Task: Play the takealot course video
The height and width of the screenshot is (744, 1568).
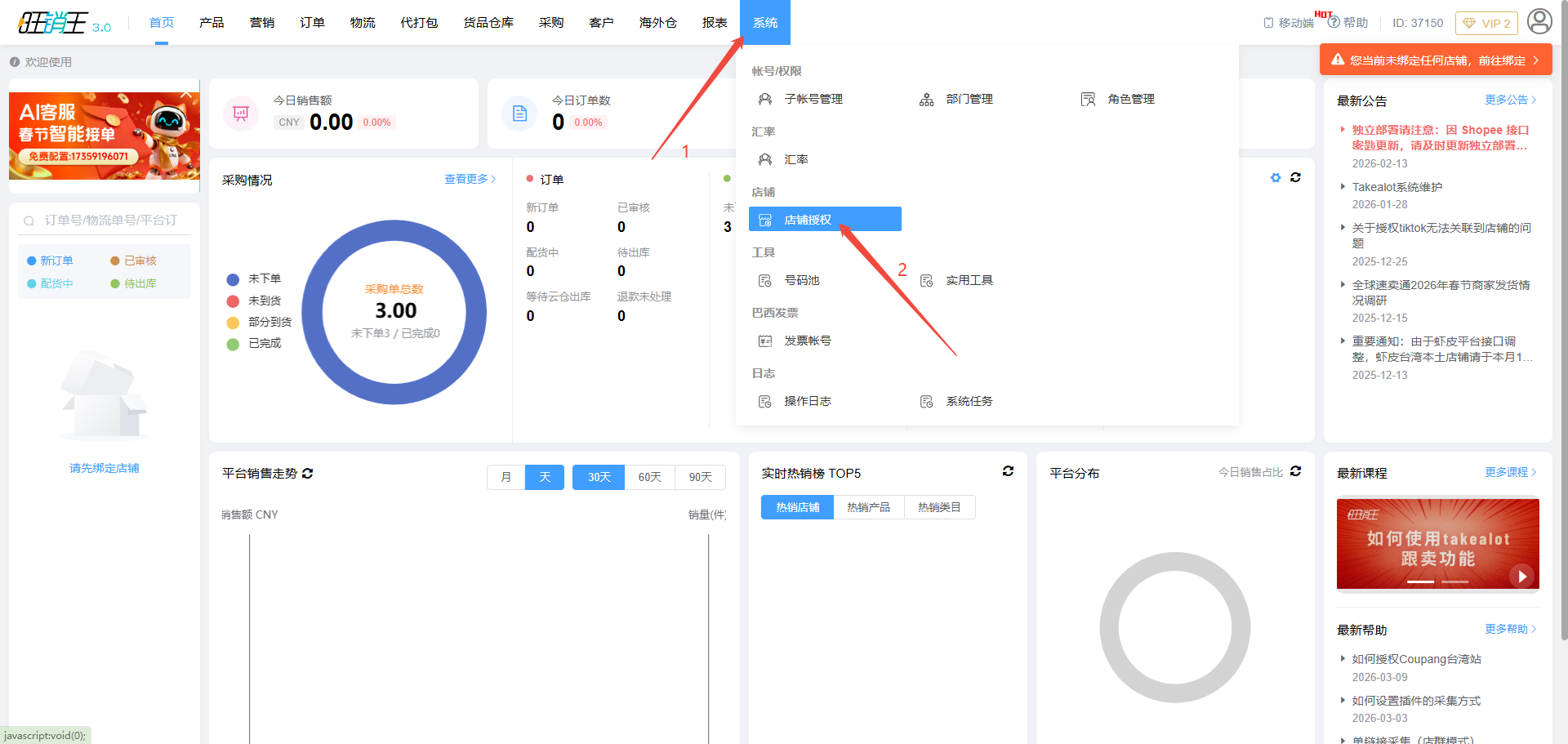Action: pos(1521,576)
